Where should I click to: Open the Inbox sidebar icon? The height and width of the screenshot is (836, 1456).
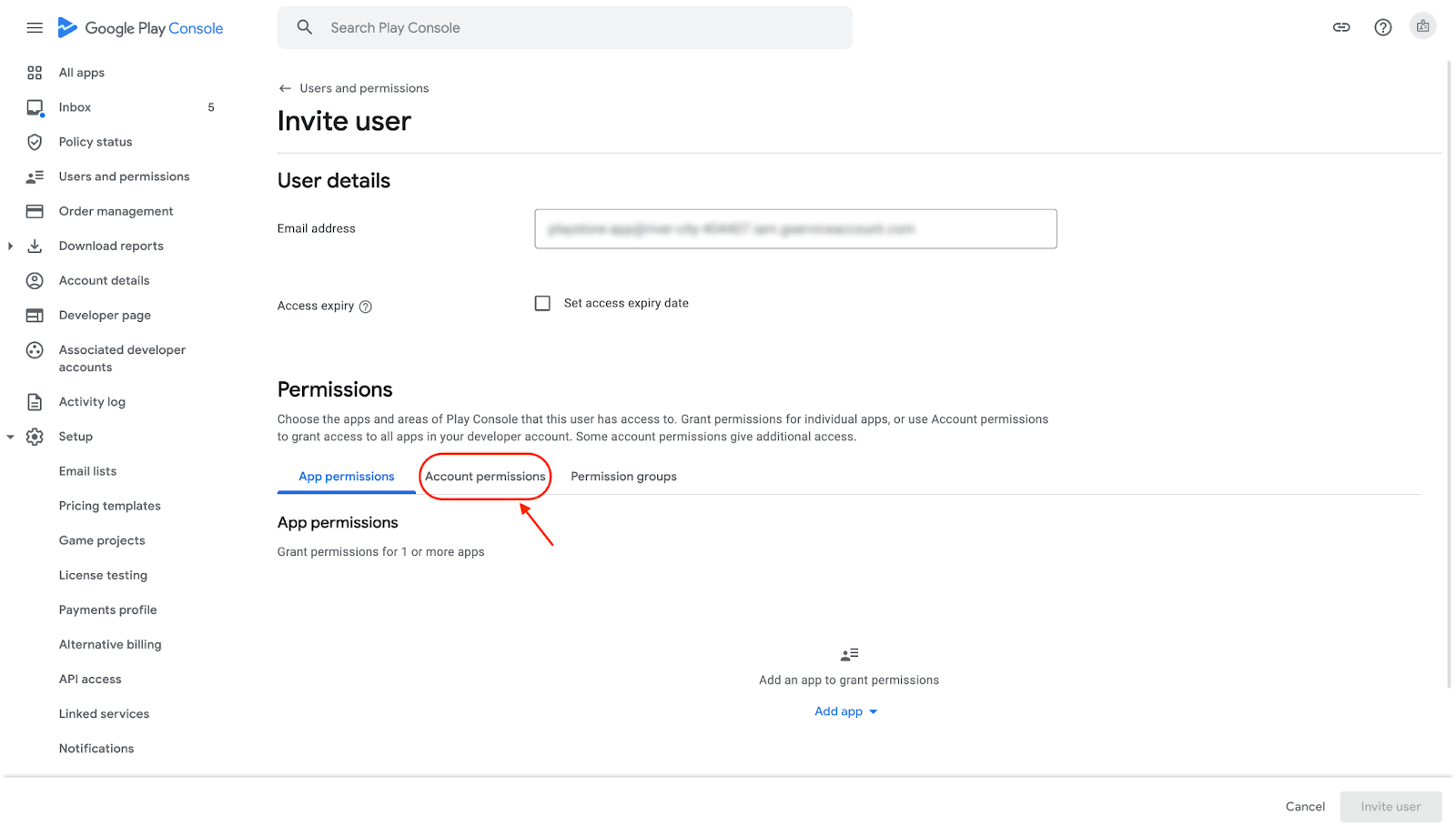coord(35,107)
